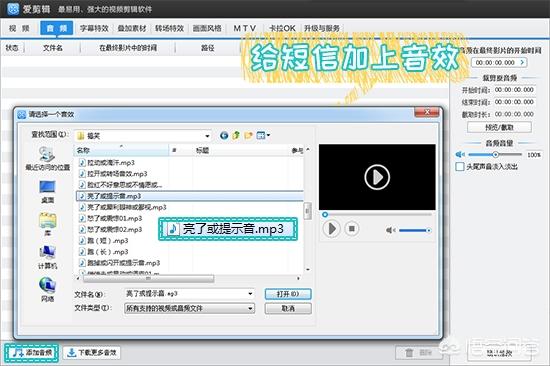Viewport: 550px width, 366px height.
Task: Click the 结束时间 value
Action: (514, 102)
